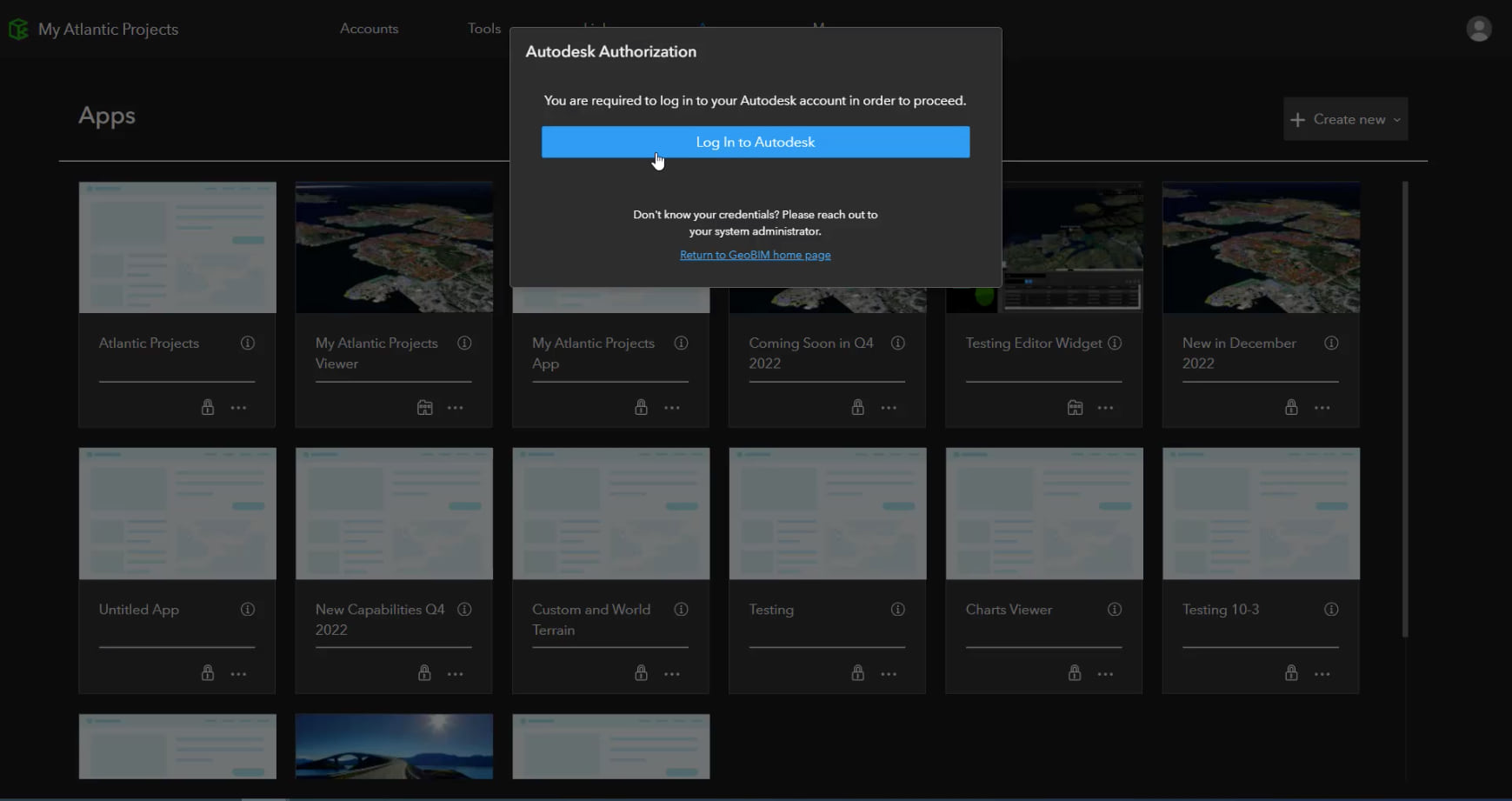This screenshot has width=1512, height=801.
Task: Open more options for Testing Editor Widget
Action: point(1105,408)
